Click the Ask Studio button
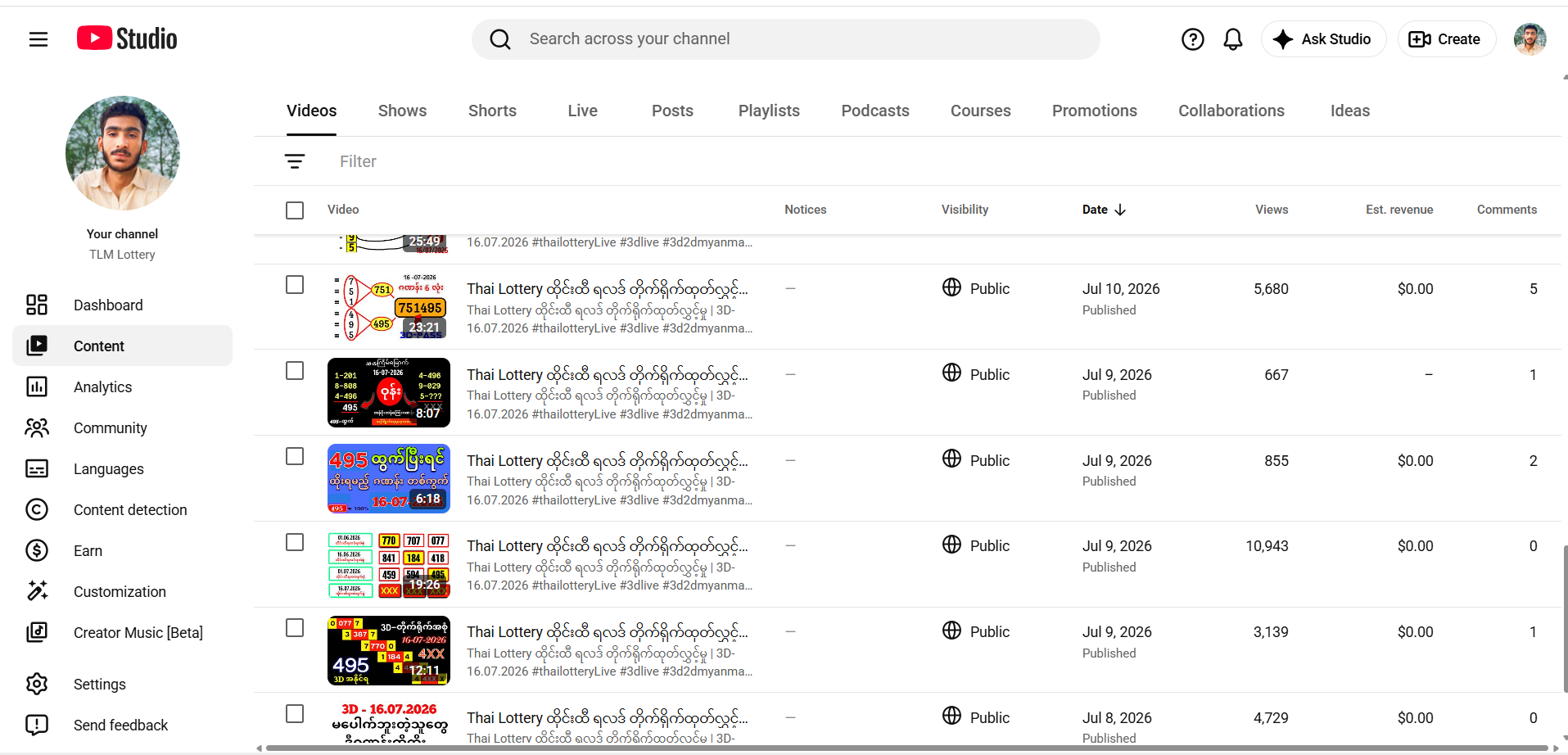1568x755 pixels. [x=1323, y=39]
